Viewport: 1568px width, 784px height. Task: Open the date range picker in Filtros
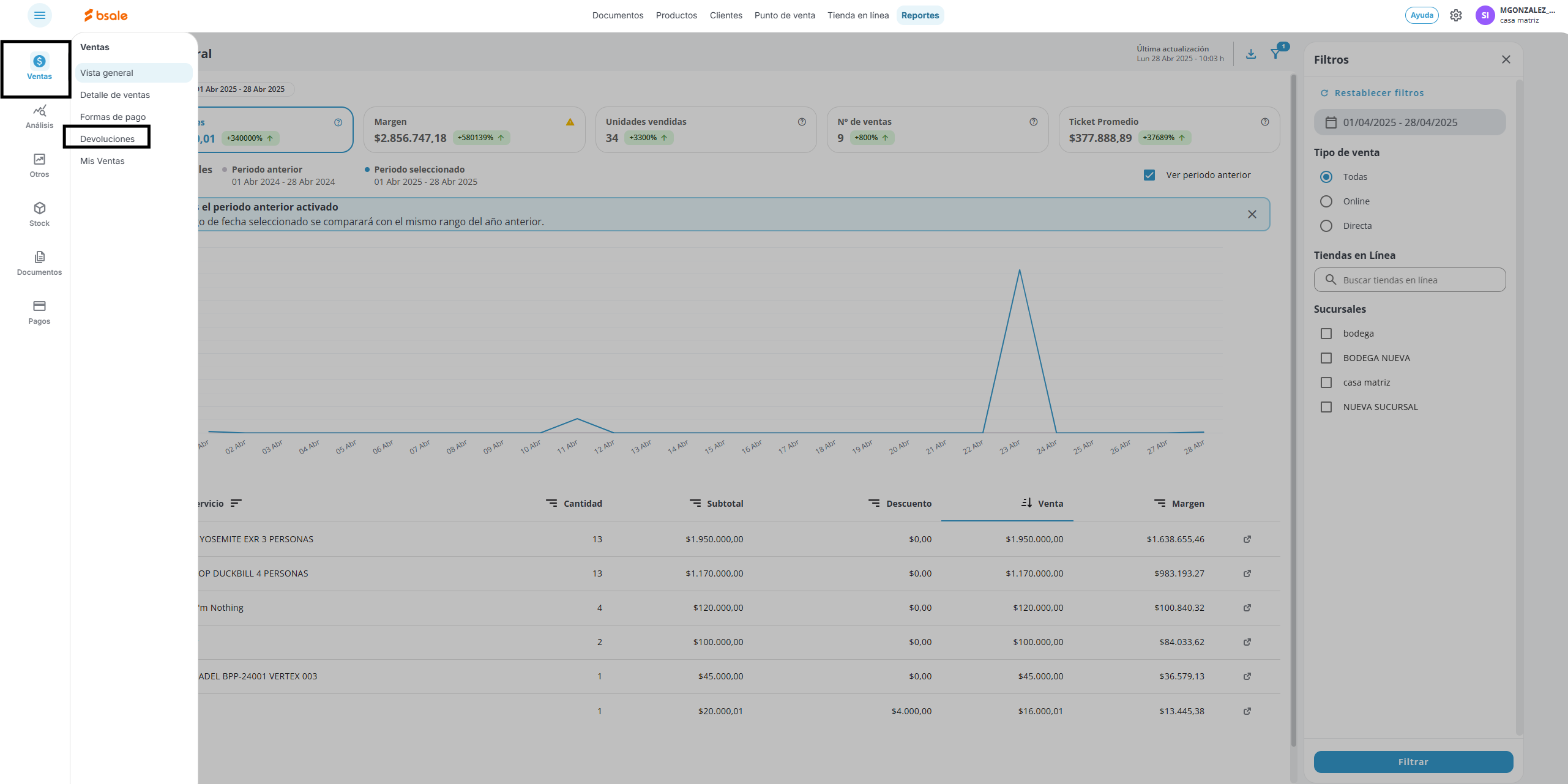click(x=1409, y=122)
